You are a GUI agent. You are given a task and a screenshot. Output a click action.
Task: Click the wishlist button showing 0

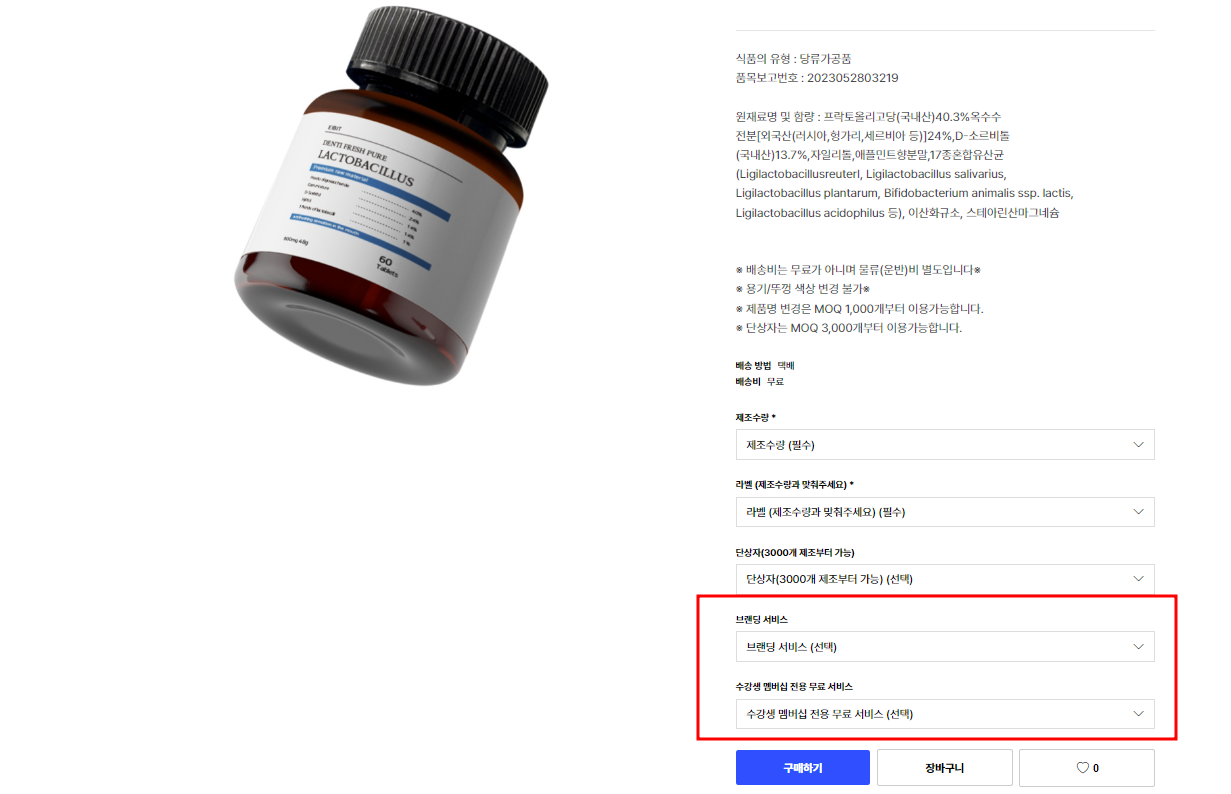point(1087,768)
